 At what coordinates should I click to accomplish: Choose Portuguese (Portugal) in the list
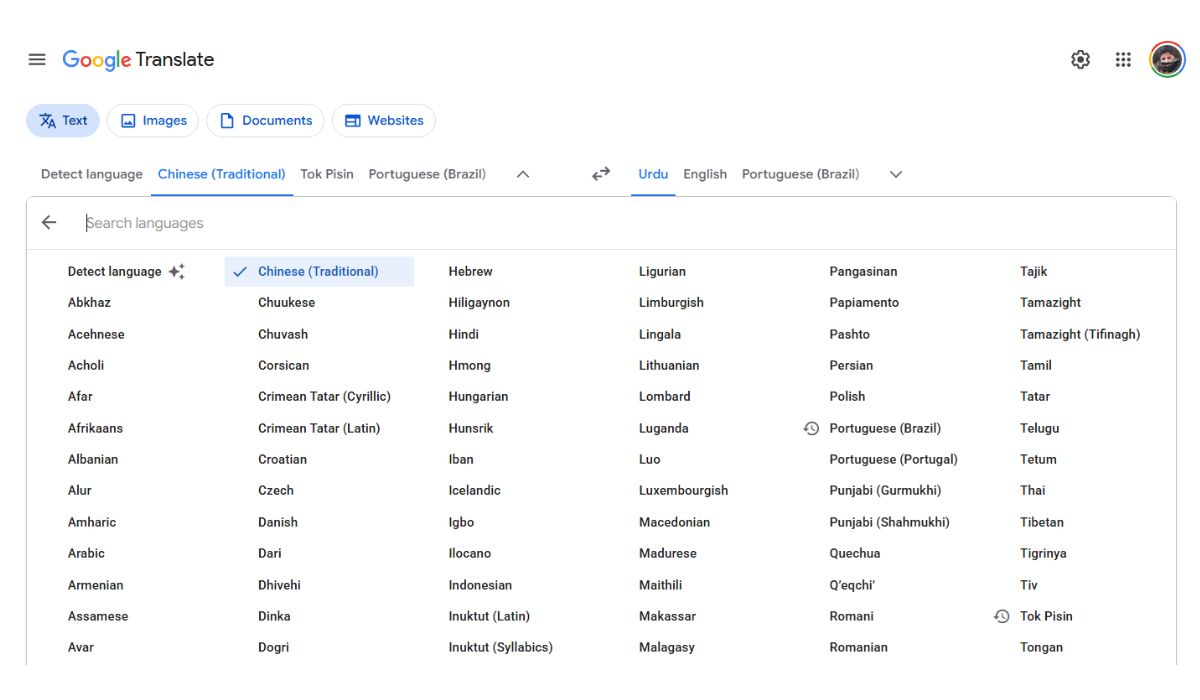point(891,459)
